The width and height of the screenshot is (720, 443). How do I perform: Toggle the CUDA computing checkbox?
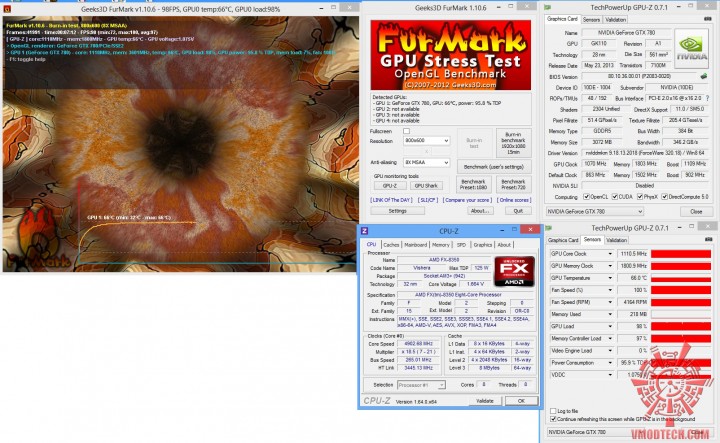615,197
